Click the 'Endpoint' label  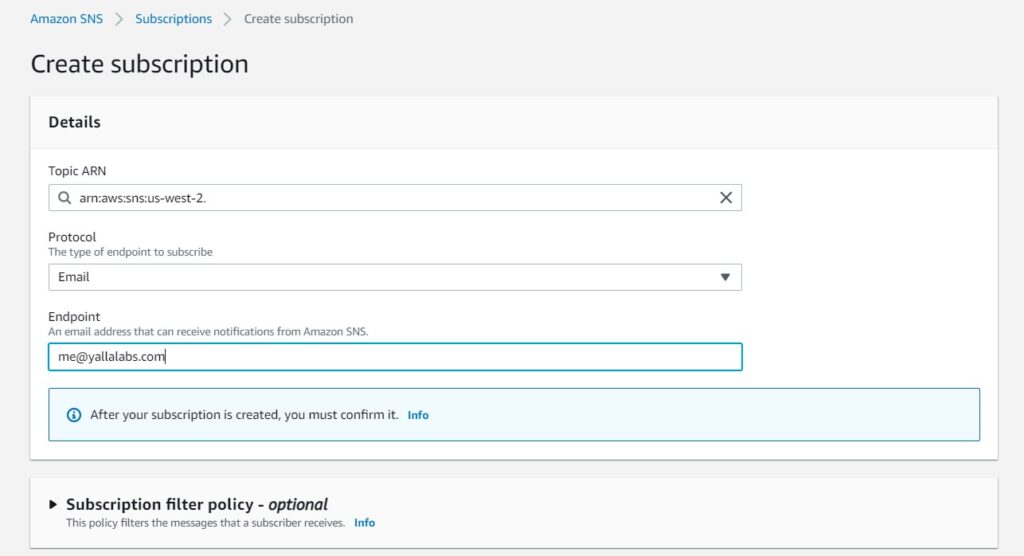[74, 316]
